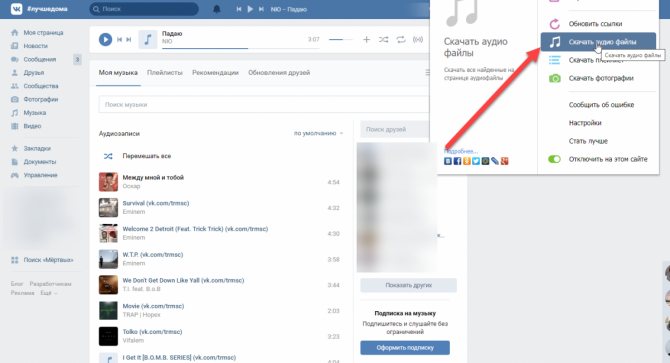This screenshot has height=363, width=670.
Task: Click the Показать других button
Action: (408, 285)
